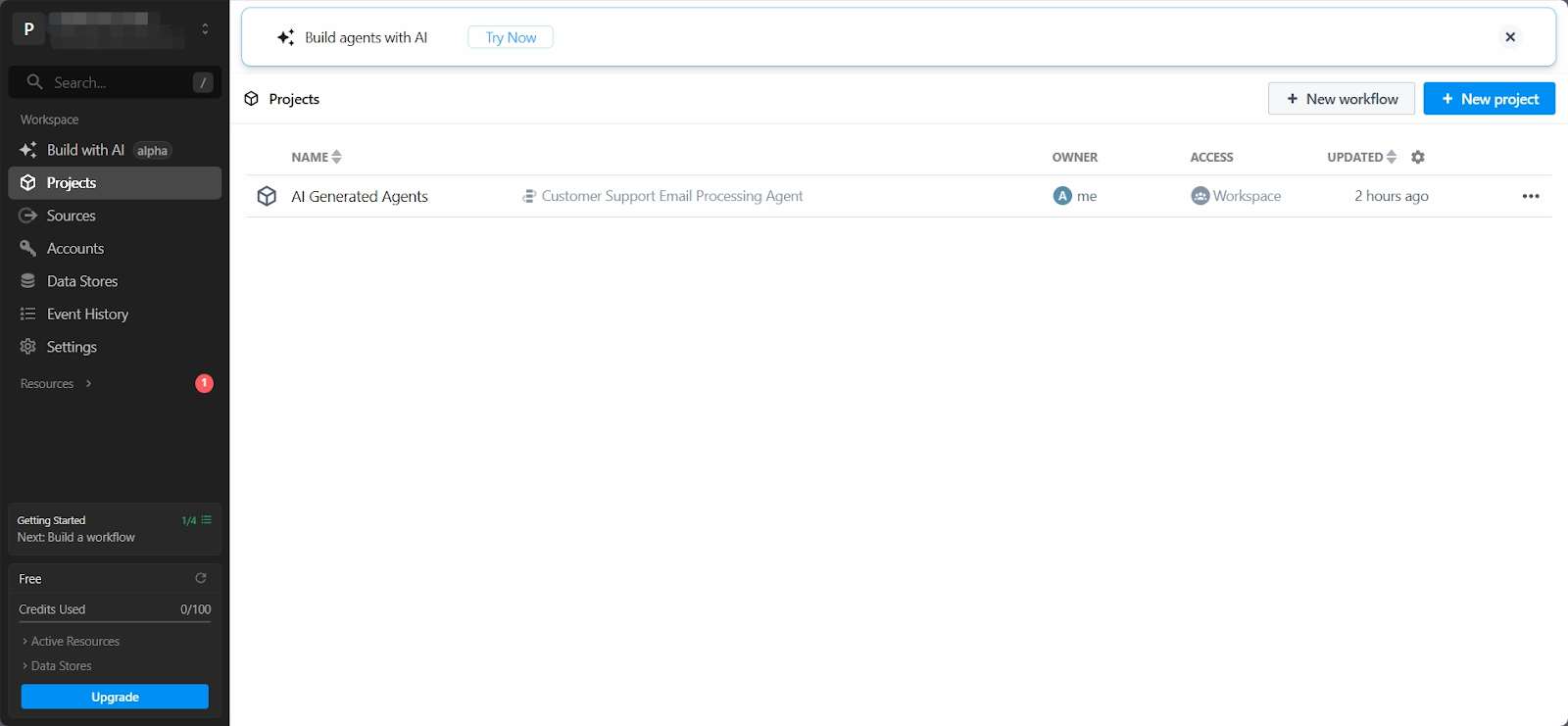Screen dimensions: 1568x726
Task: Click the table column settings gear icon
Action: tap(1417, 157)
